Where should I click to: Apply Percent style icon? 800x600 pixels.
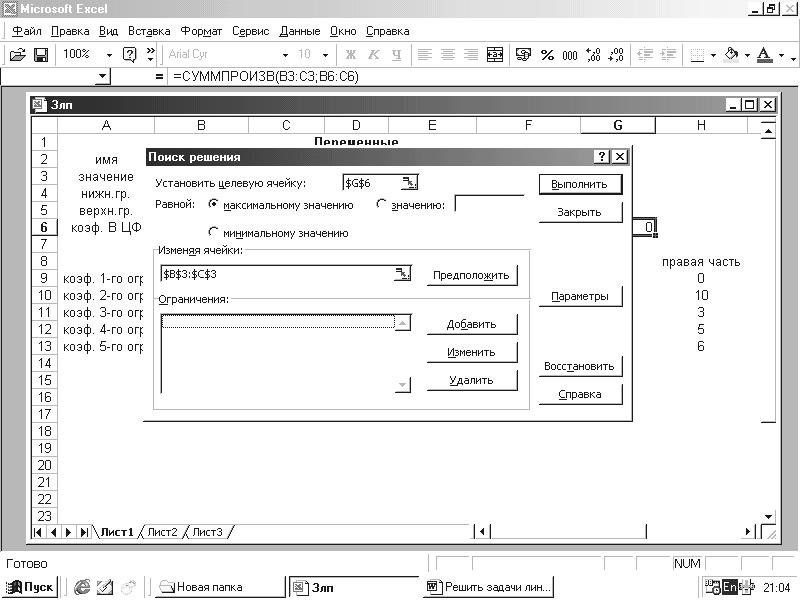click(x=547, y=55)
